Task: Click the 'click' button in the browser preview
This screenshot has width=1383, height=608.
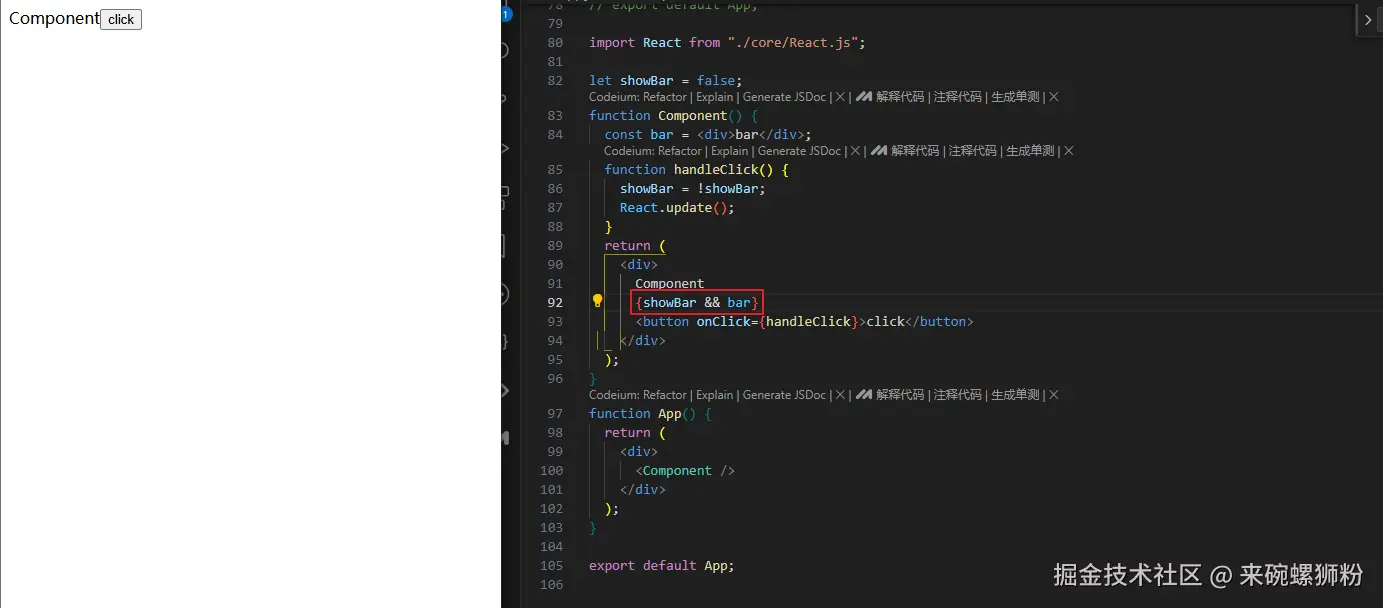Action: [x=121, y=19]
